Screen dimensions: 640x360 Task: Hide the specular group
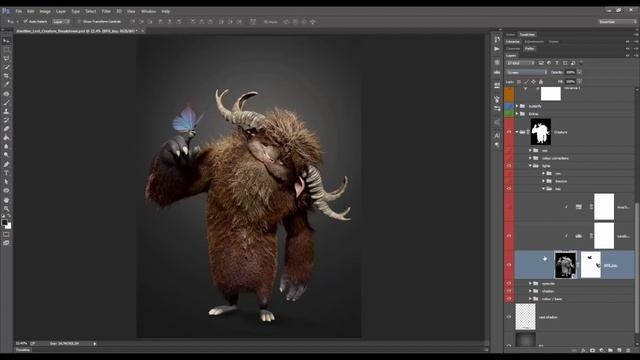pos(509,283)
